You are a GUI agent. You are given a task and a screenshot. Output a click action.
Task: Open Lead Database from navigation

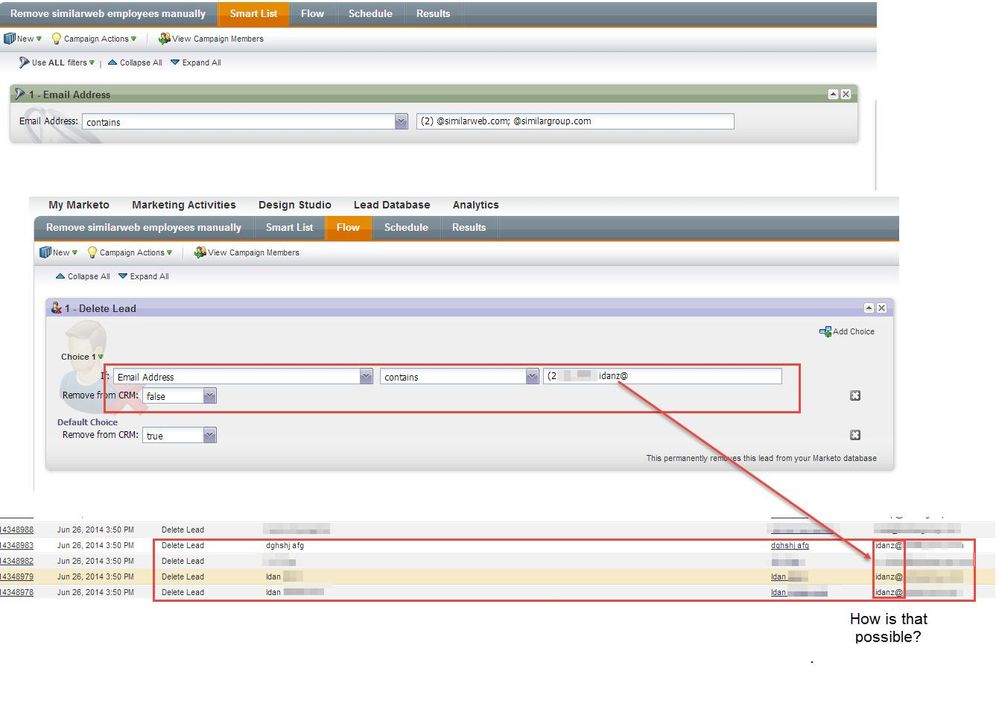point(391,205)
